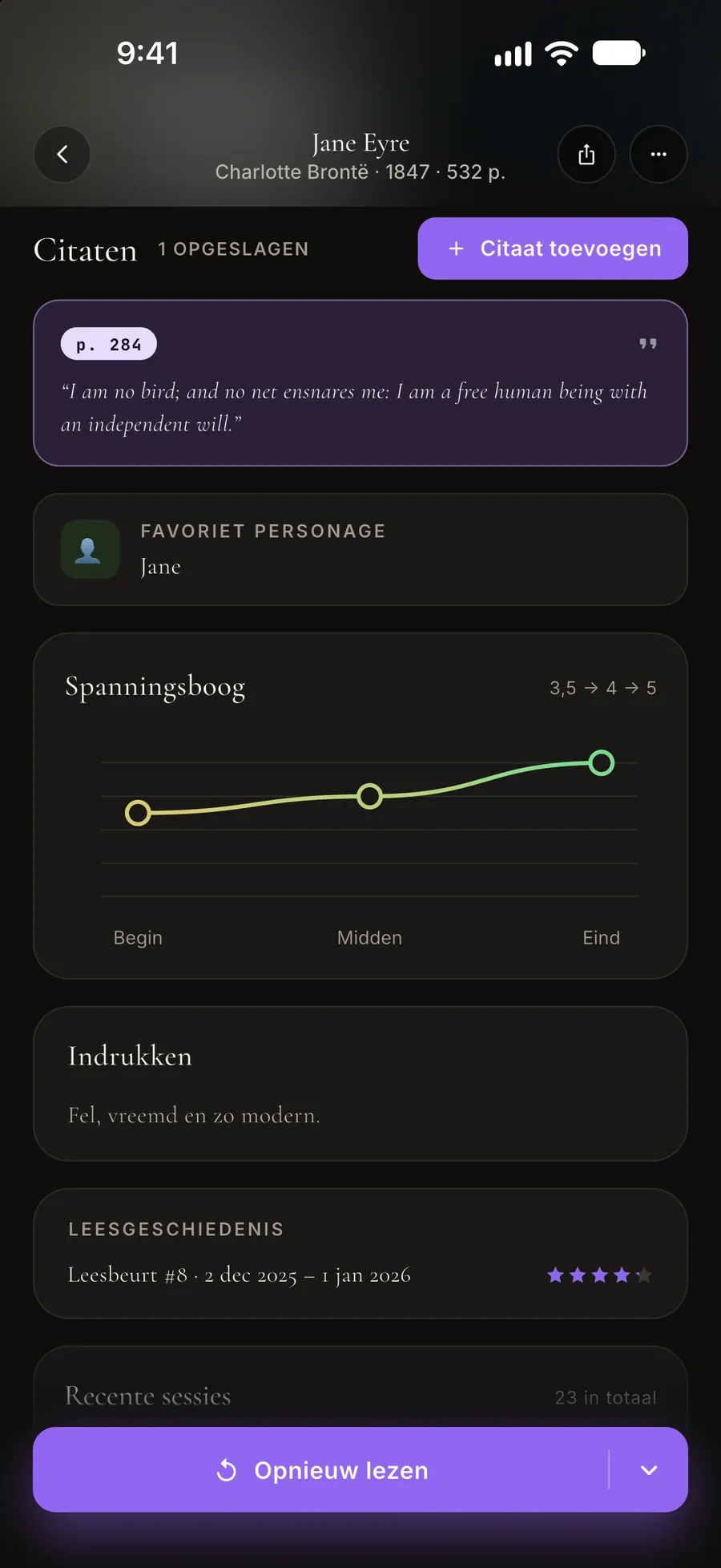
Task: Tap the Recente sessies heading
Action: coord(148,1396)
